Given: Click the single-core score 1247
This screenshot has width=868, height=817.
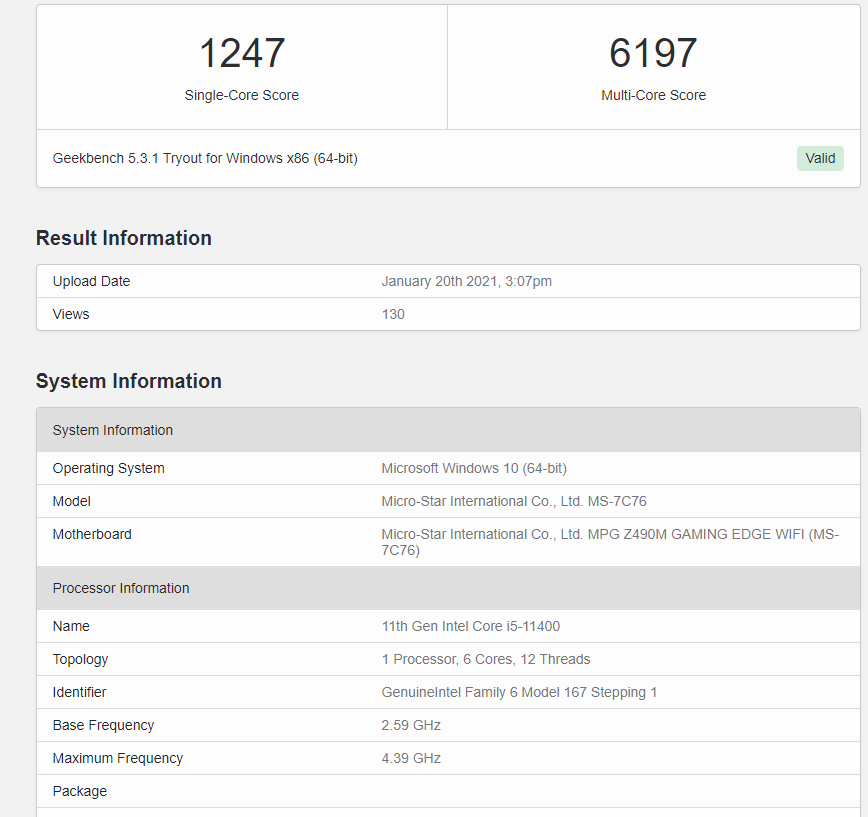Looking at the screenshot, I should (x=242, y=53).
